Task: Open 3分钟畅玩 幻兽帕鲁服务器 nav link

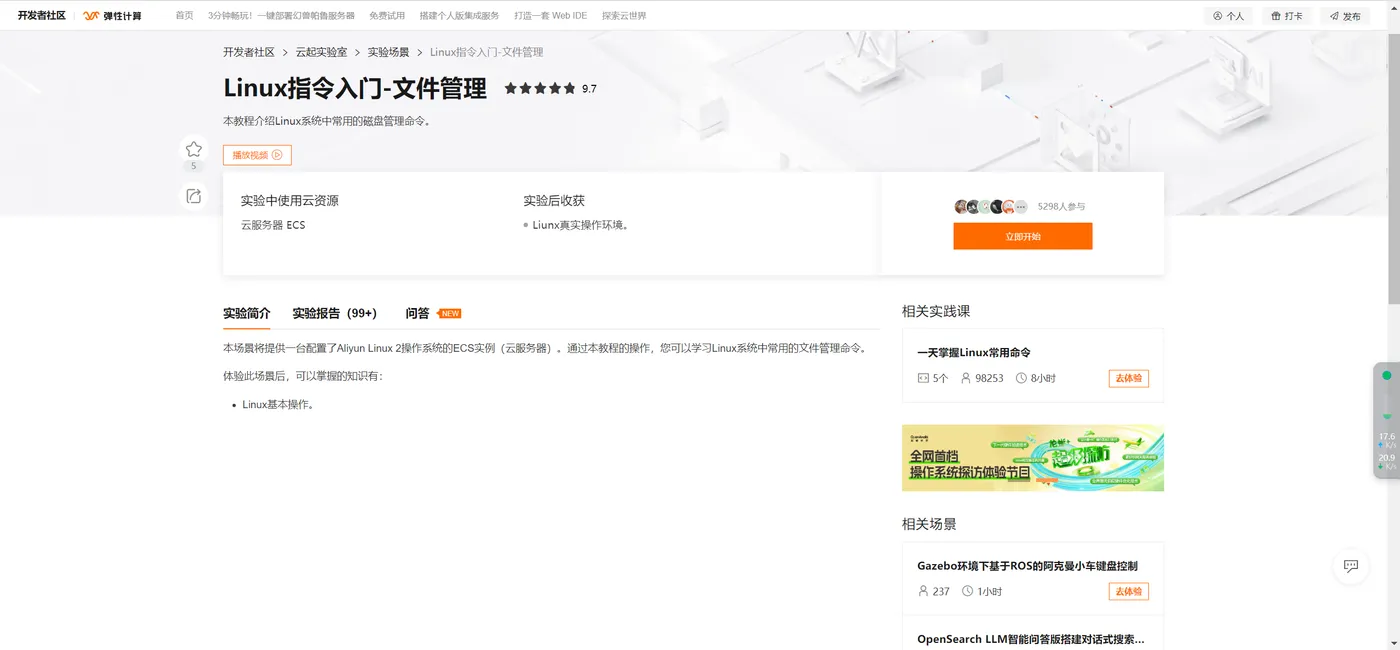Action: point(281,16)
